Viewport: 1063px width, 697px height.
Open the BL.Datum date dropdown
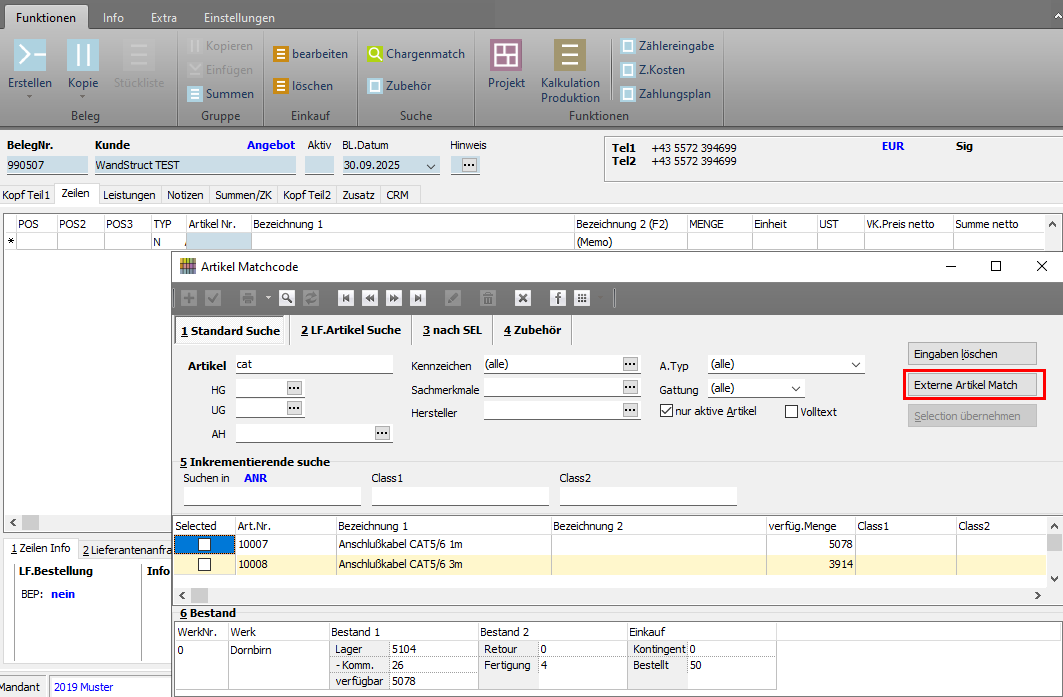point(431,166)
